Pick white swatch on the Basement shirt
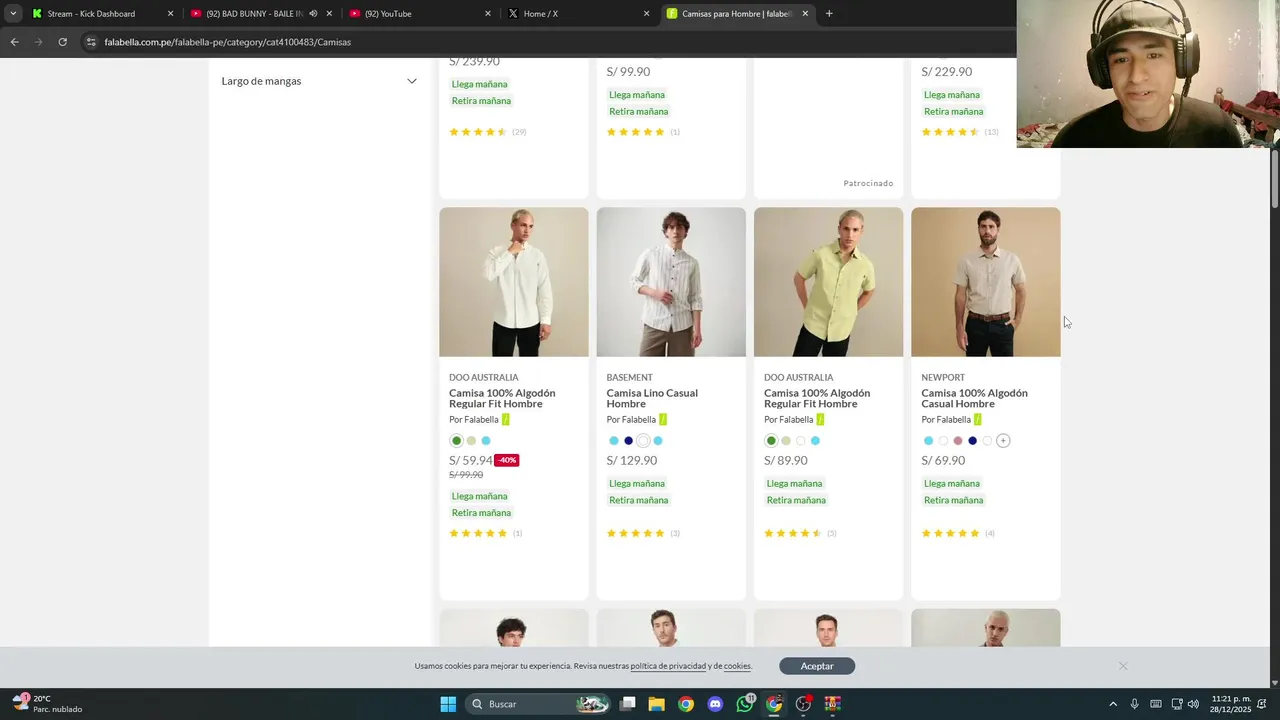This screenshot has width=1280, height=720. (x=643, y=441)
